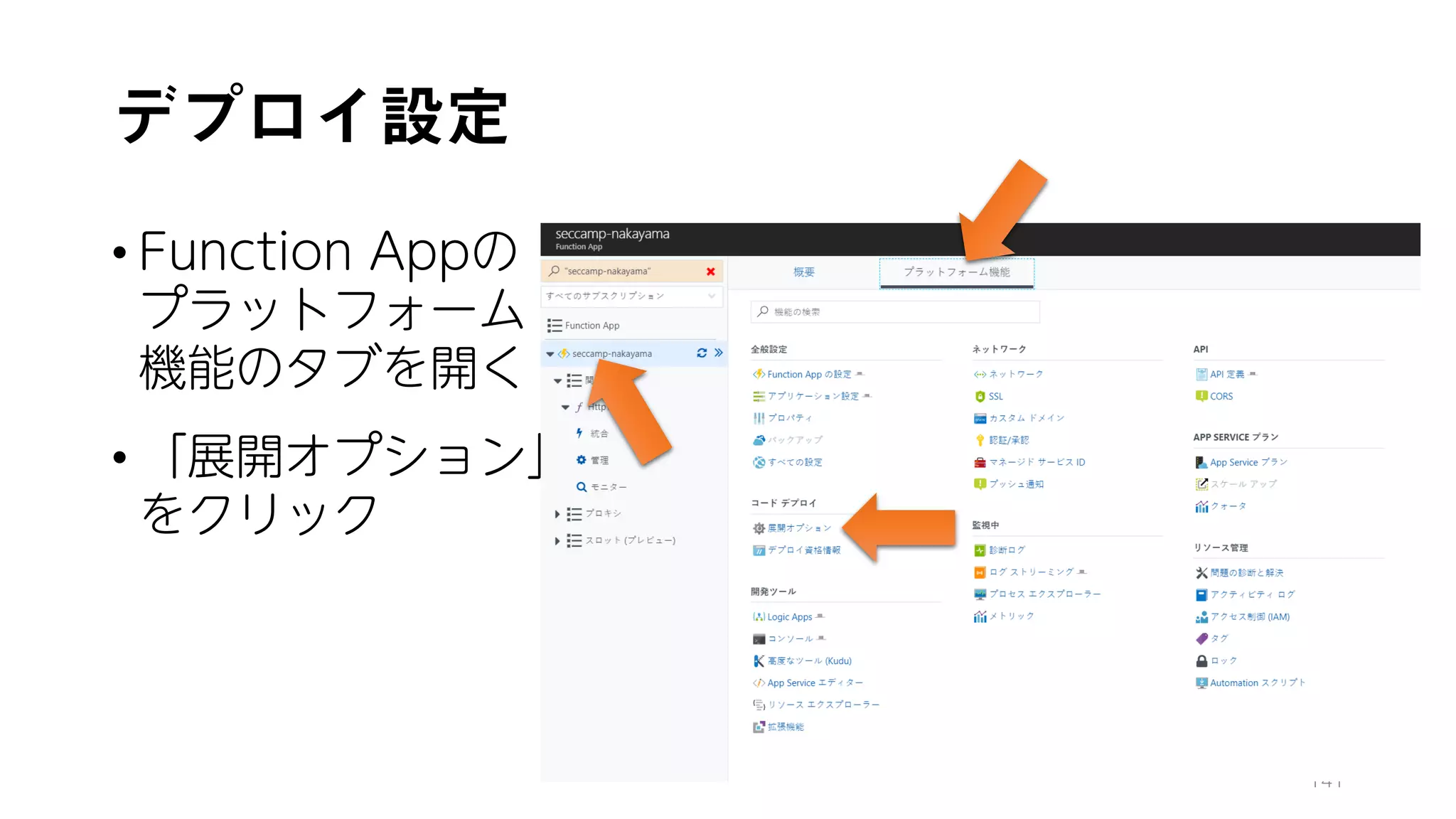Clear the seccamp-nakayama search with red X

tap(710, 272)
